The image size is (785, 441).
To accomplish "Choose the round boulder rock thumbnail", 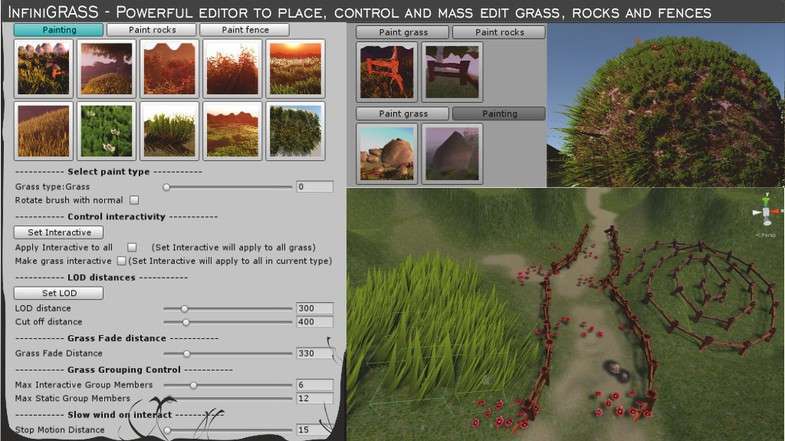I will 386,154.
